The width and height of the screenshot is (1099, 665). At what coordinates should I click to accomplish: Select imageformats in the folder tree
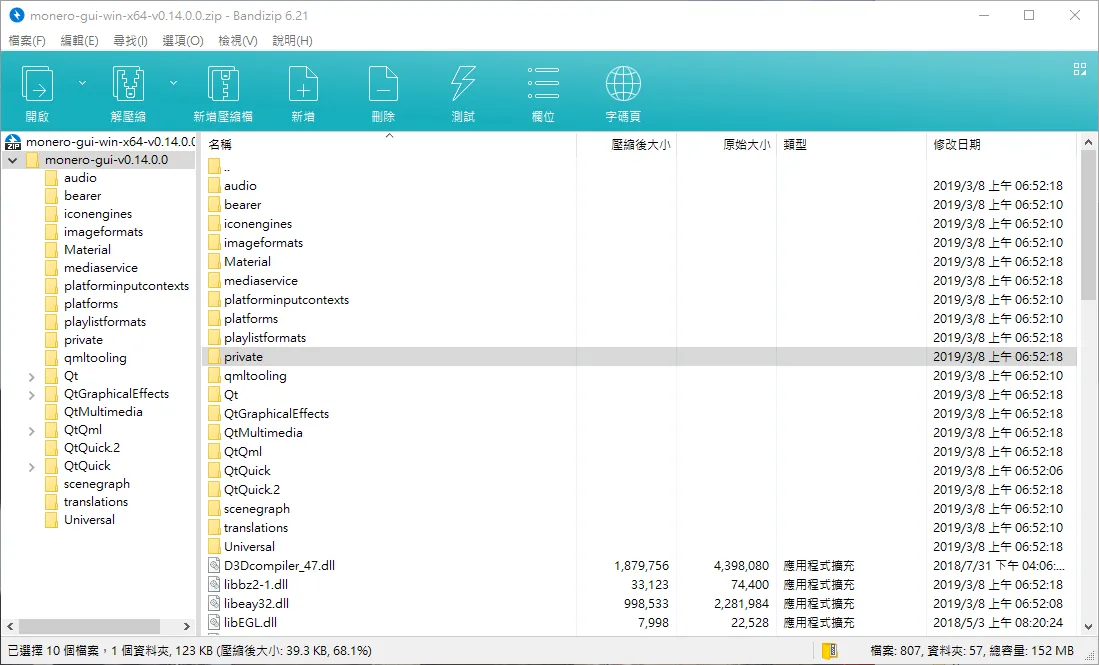pos(103,232)
